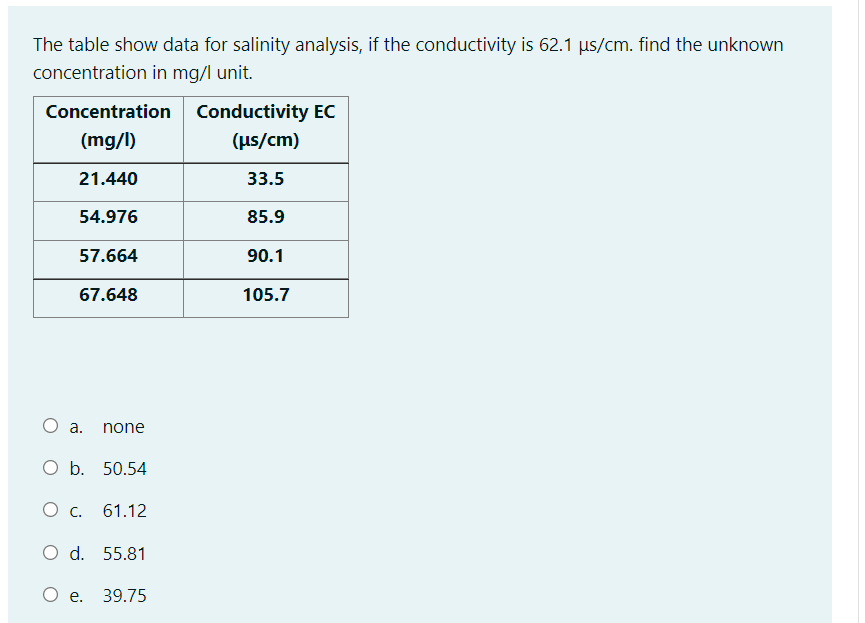Select the table cell showing 105.7
The height and width of the screenshot is (623, 865).
click(265, 294)
